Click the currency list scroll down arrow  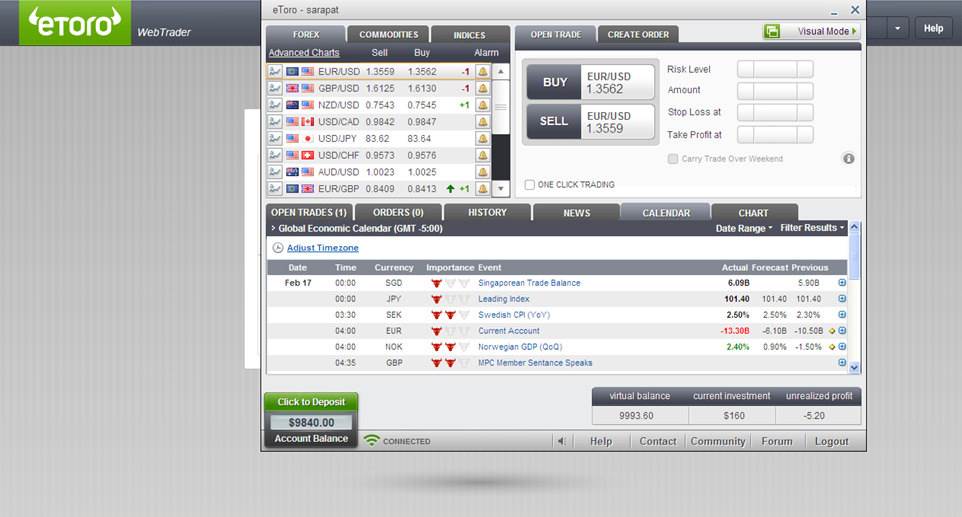coord(501,188)
